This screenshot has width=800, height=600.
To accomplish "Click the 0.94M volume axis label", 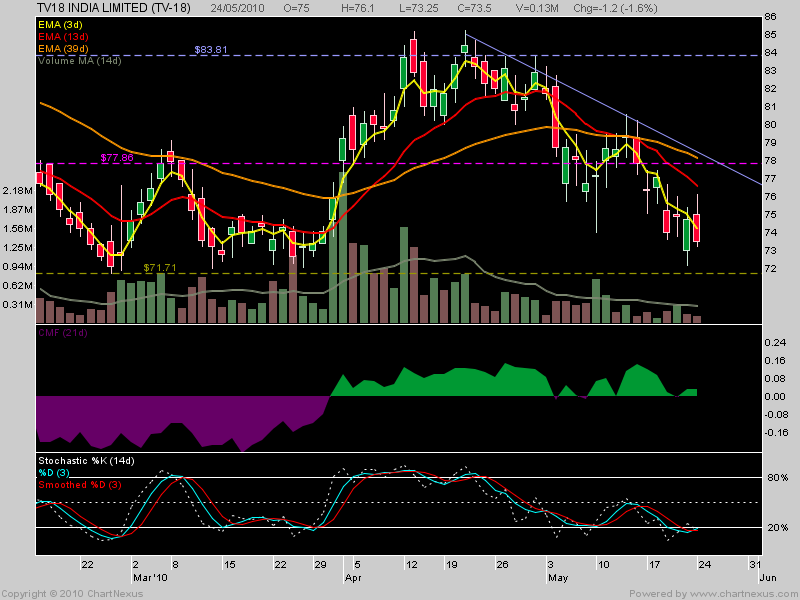I will click(17, 266).
